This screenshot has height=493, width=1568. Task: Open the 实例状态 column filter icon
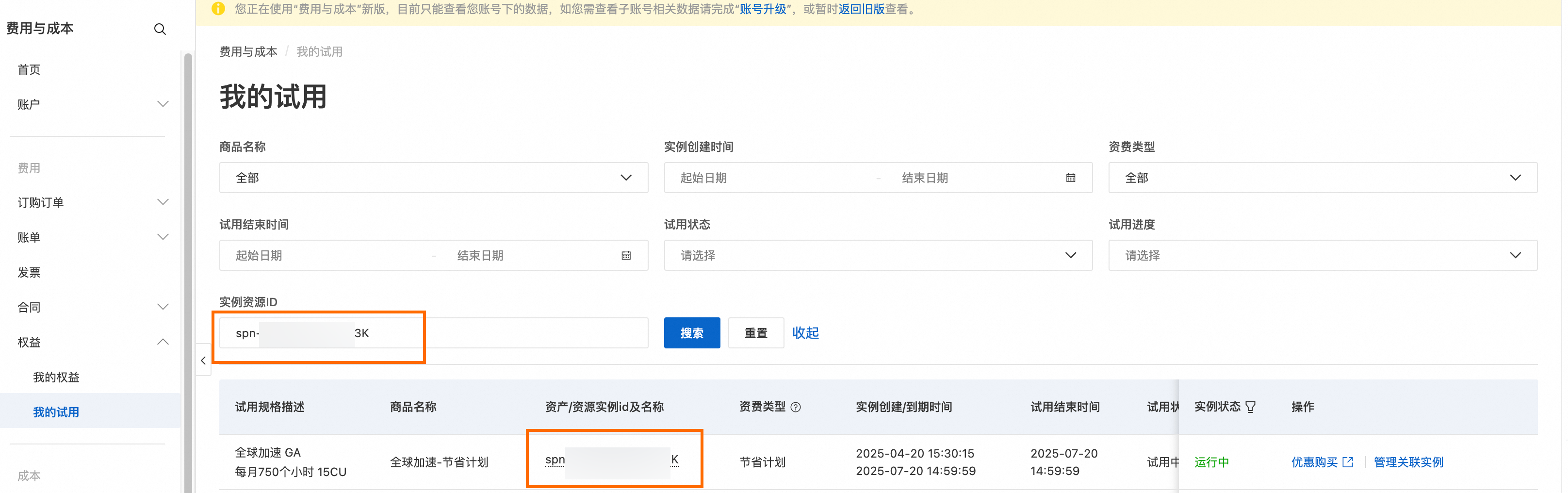point(1251,407)
